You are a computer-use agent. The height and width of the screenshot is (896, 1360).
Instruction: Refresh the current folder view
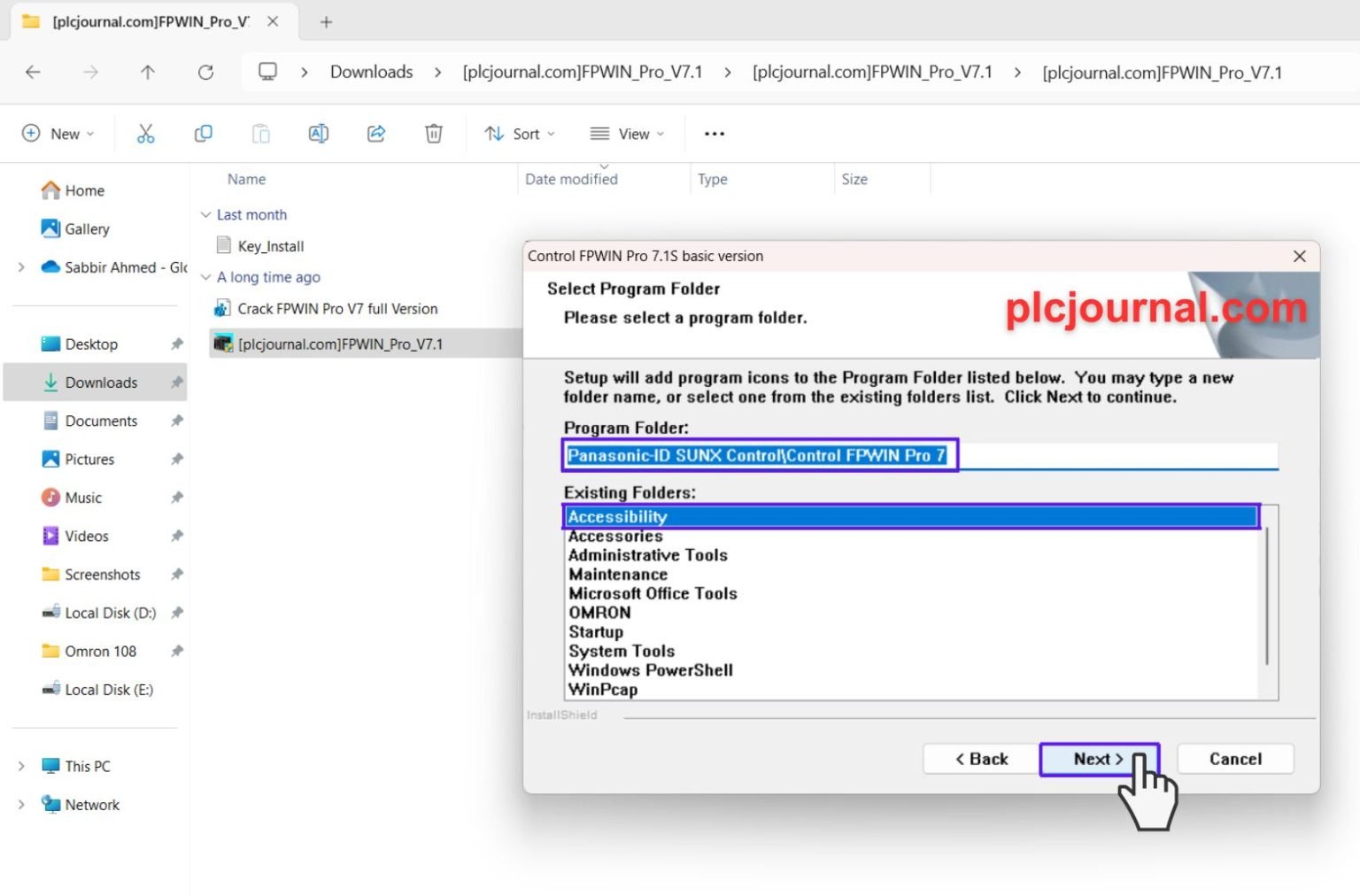205,72
